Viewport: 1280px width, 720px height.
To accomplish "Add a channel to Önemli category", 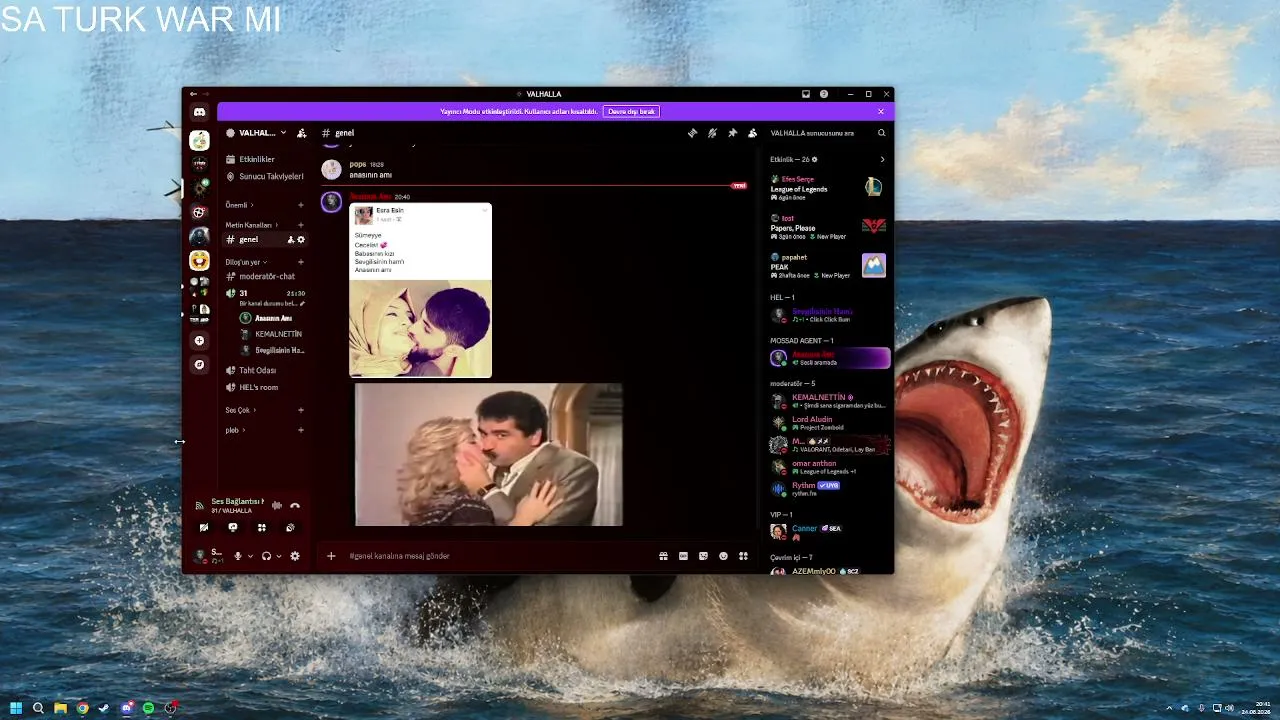I will pos(301,205).
